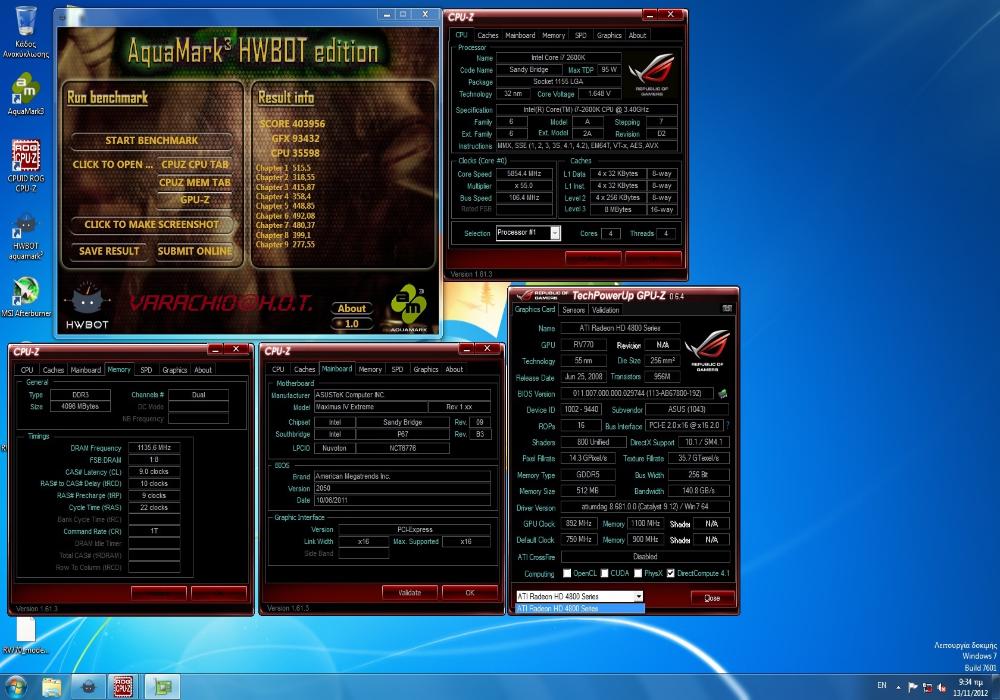Launch the AquaMark3 desktop shortcut
This screenshot has height=700, width=1000.
click(26, 94)
